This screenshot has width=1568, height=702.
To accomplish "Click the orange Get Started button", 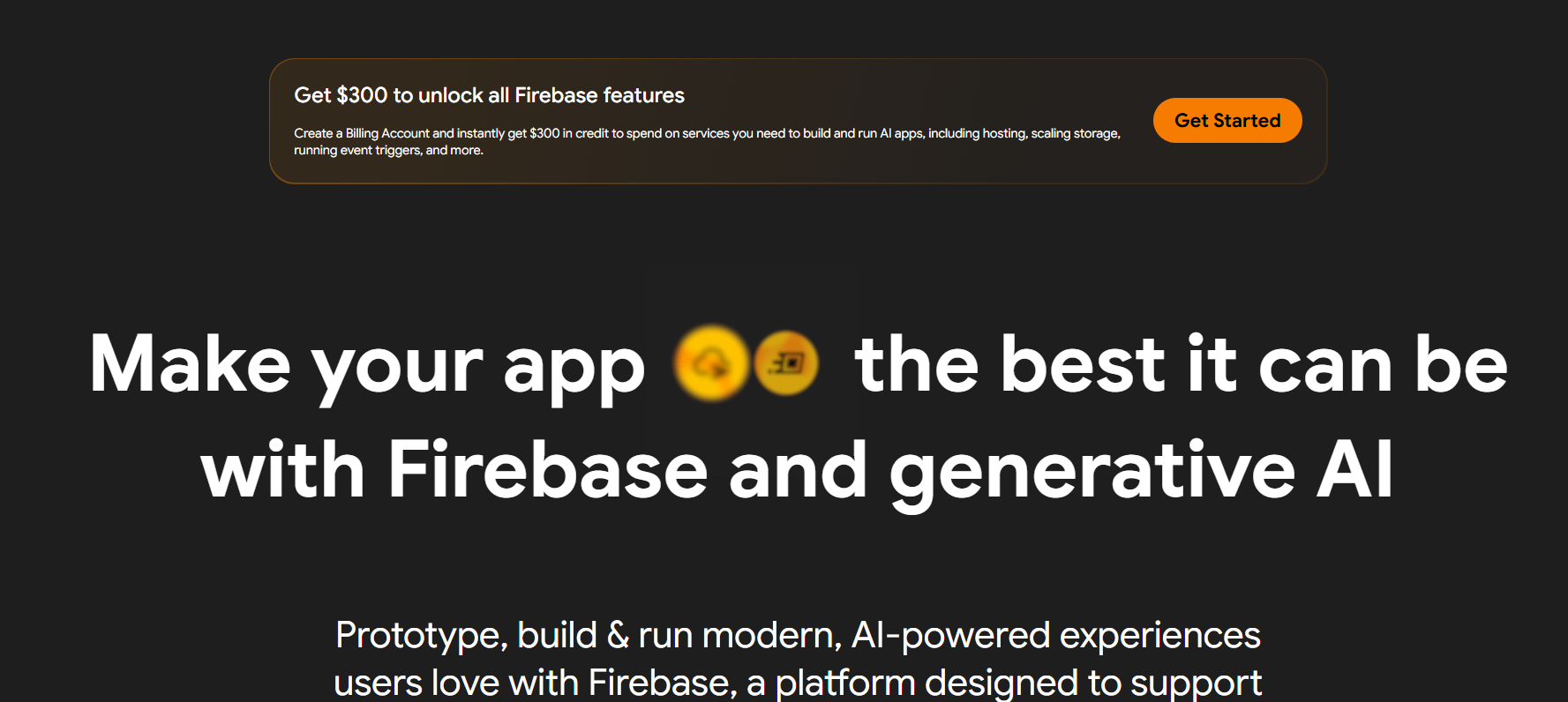I will point(1227,121).
